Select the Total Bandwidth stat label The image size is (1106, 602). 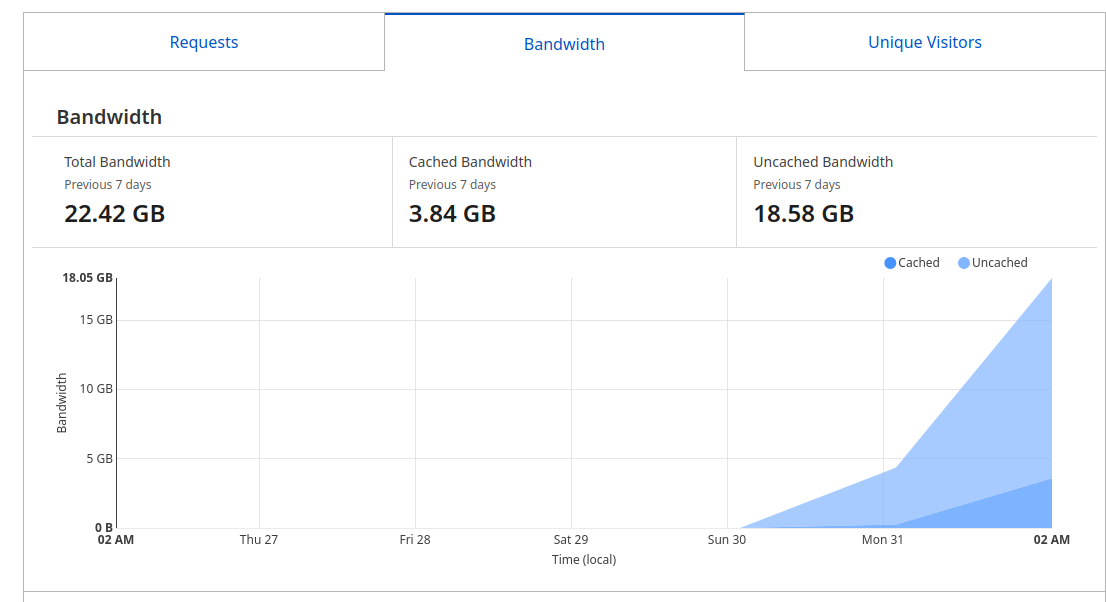[117, 162]
